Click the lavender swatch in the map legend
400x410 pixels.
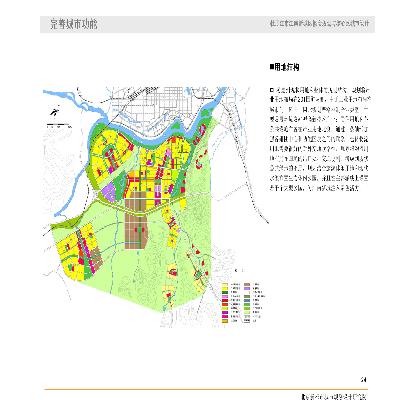tap(247, 288)
